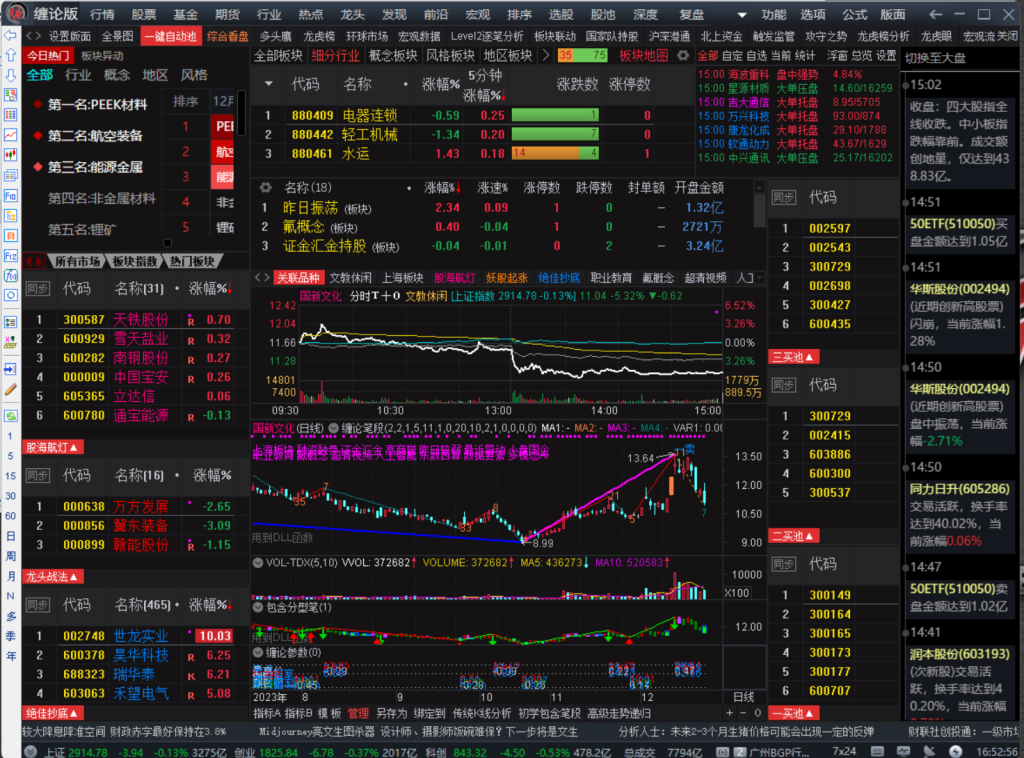Image resolution: width=1024 pixels, height=758 pixels.
Task: Toggle the 包含分型笔 indicator circle button
Action: [258, 607]
